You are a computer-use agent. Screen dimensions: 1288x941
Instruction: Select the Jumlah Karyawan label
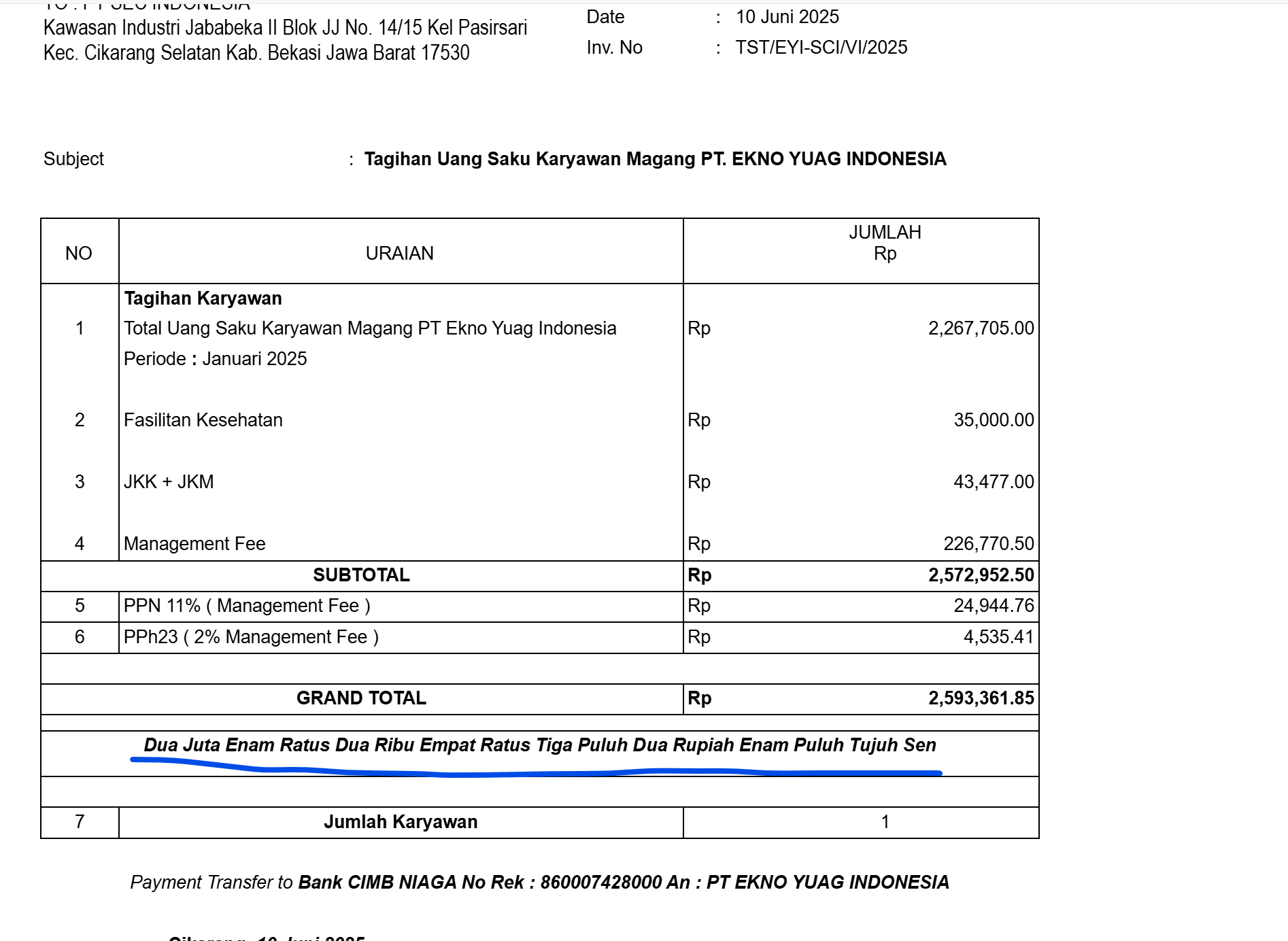(401, 822)
